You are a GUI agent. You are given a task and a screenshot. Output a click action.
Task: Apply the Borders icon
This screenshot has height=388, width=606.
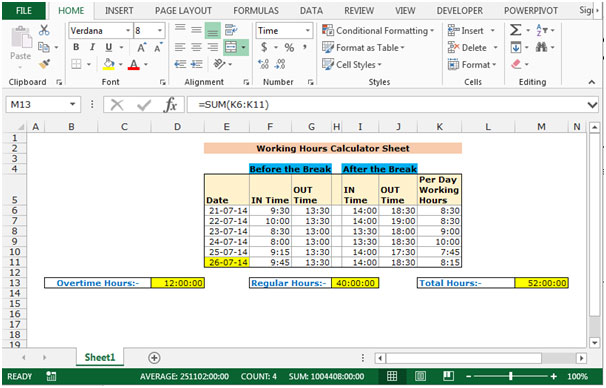[x=76, y=64]
